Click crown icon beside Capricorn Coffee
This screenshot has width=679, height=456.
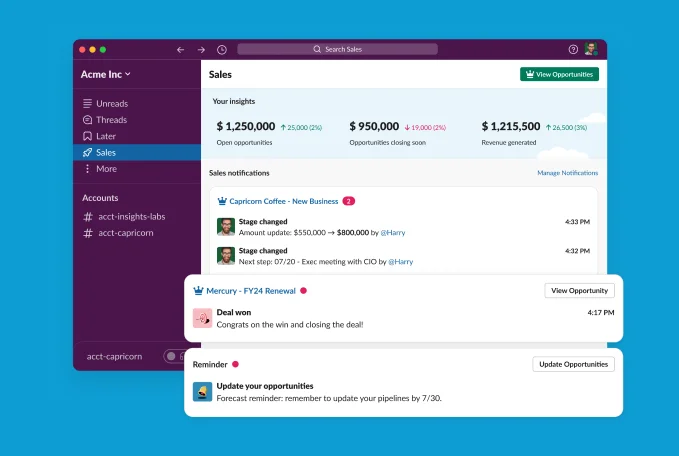[x=222, y=201]
